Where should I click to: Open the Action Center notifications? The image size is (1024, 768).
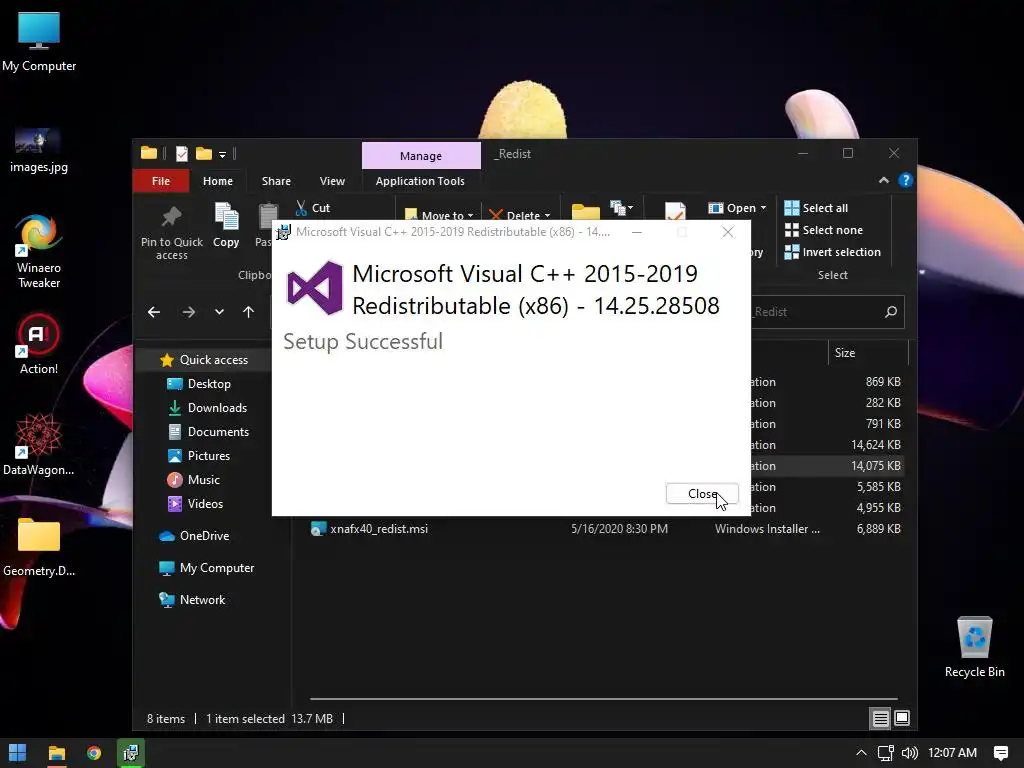(1000, 753)
